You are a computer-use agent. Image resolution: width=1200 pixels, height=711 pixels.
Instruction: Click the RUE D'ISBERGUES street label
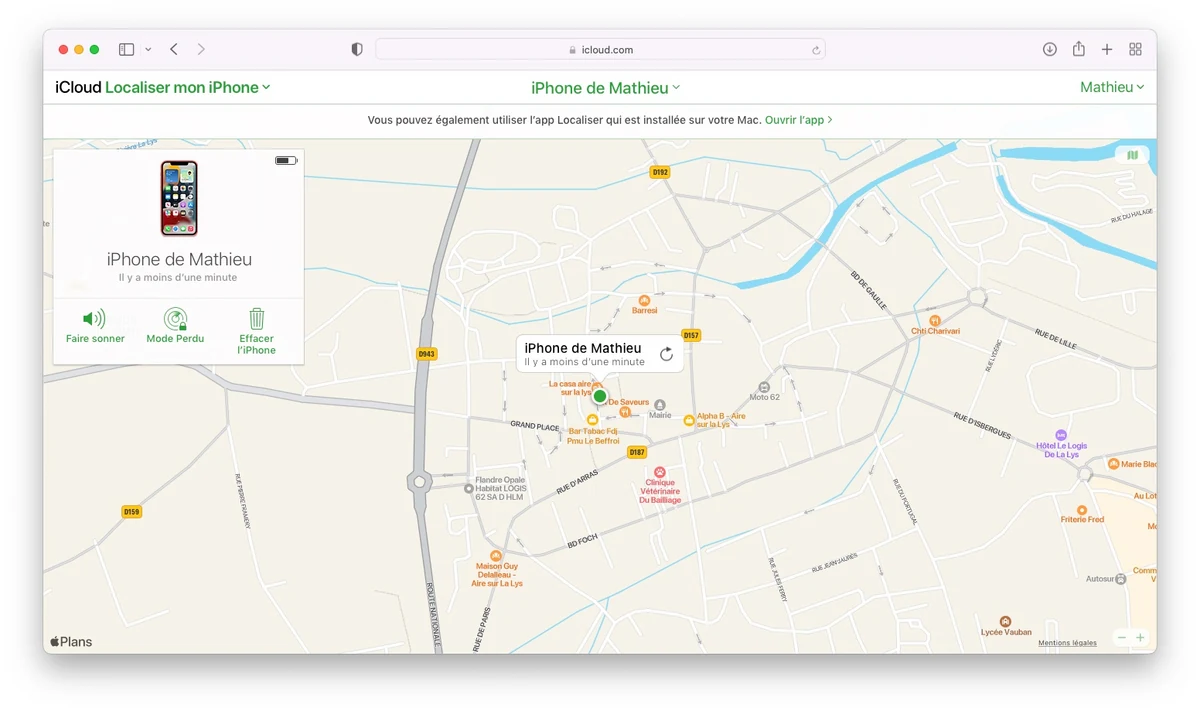981,426
